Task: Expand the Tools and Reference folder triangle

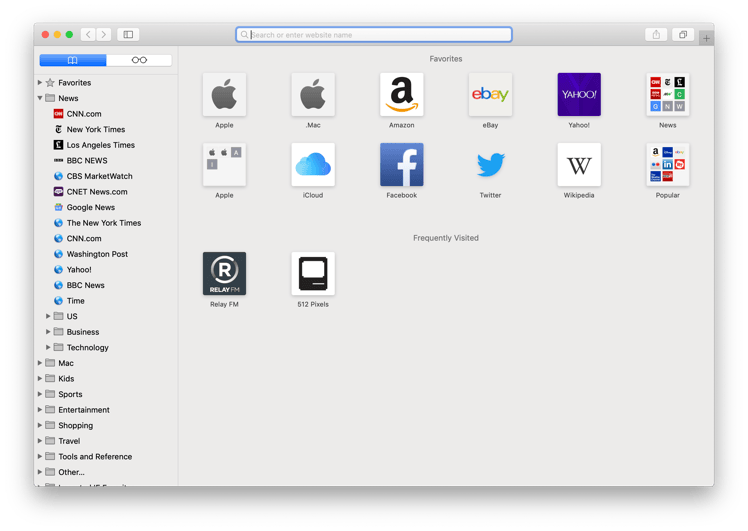Action: tap(40, 457)
